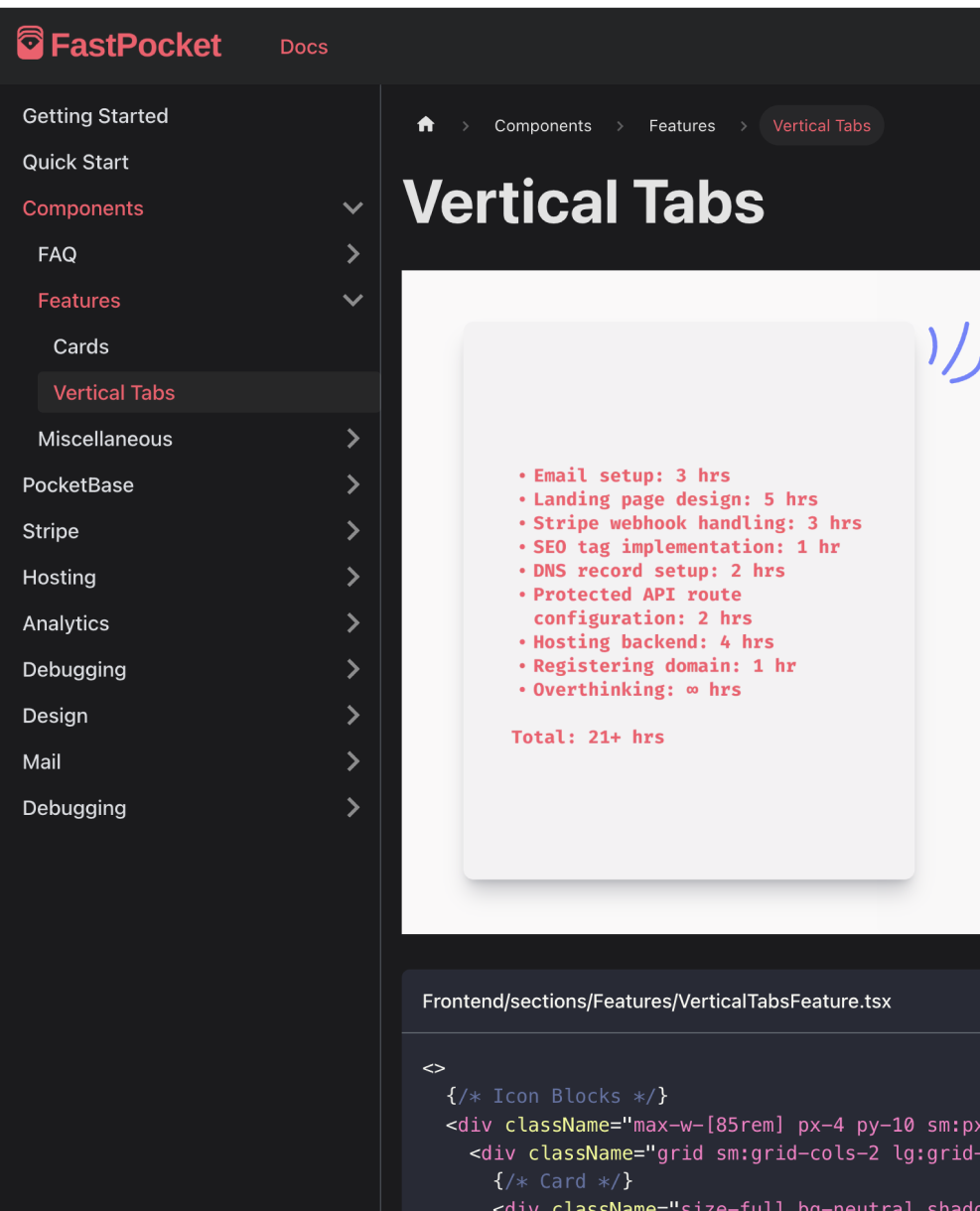Select Design in the sidebar

56,716
